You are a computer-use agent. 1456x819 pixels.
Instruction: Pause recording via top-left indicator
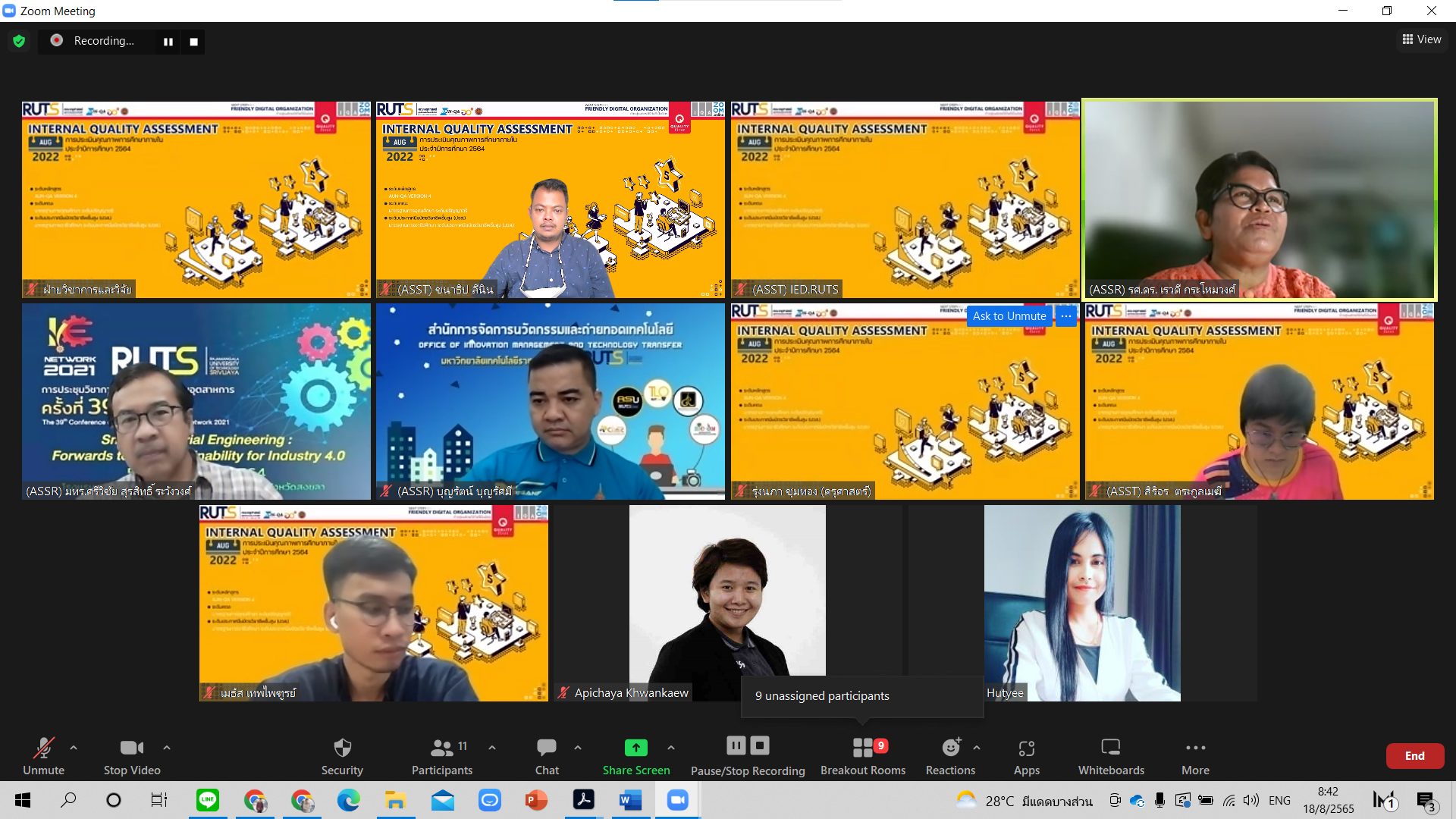(x=168, y=42)
